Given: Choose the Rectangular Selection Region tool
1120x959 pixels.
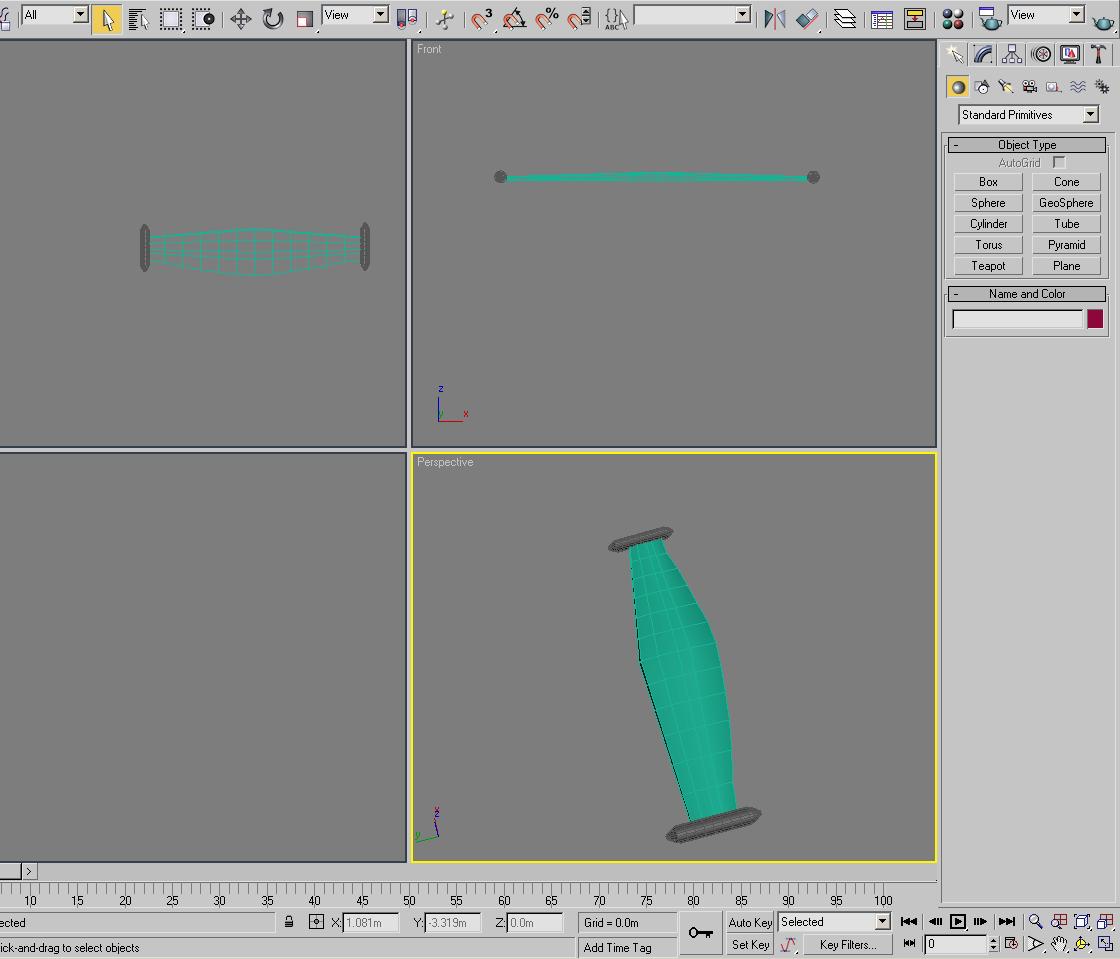Looking at the screenshot, I should point(171,19).
